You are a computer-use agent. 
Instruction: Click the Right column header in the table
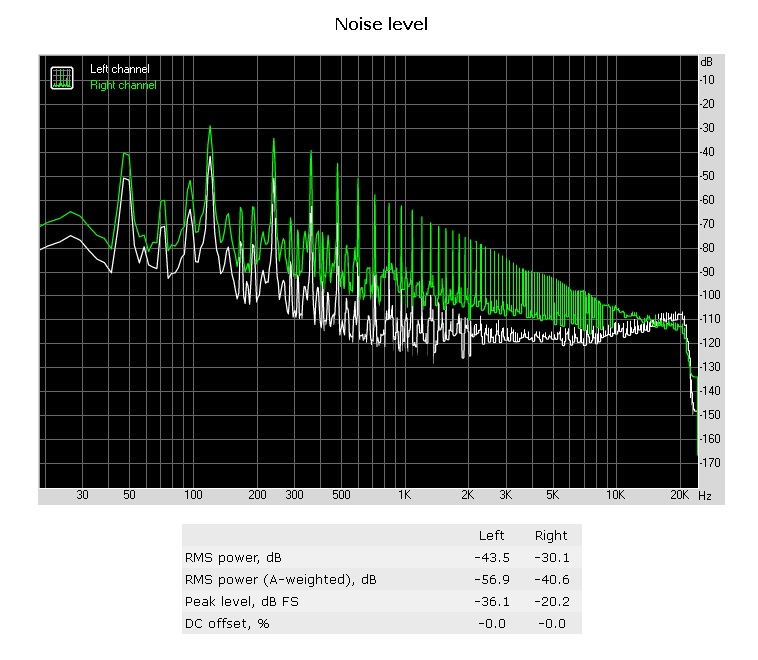551,535
